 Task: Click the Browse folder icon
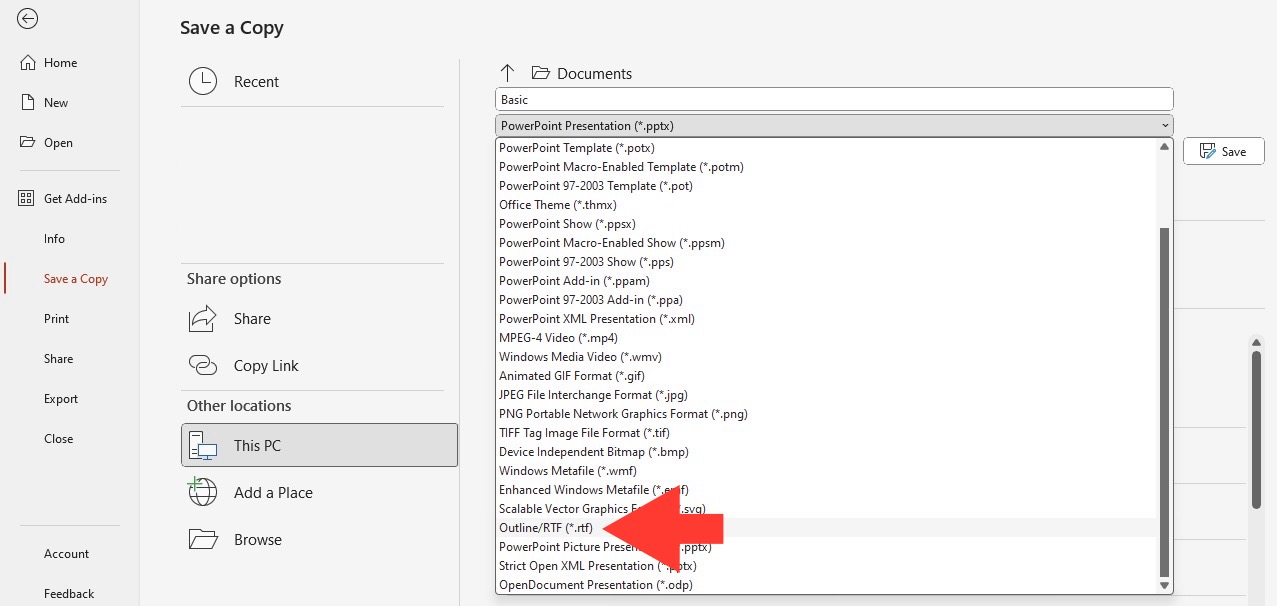click(x=203, y=539)
